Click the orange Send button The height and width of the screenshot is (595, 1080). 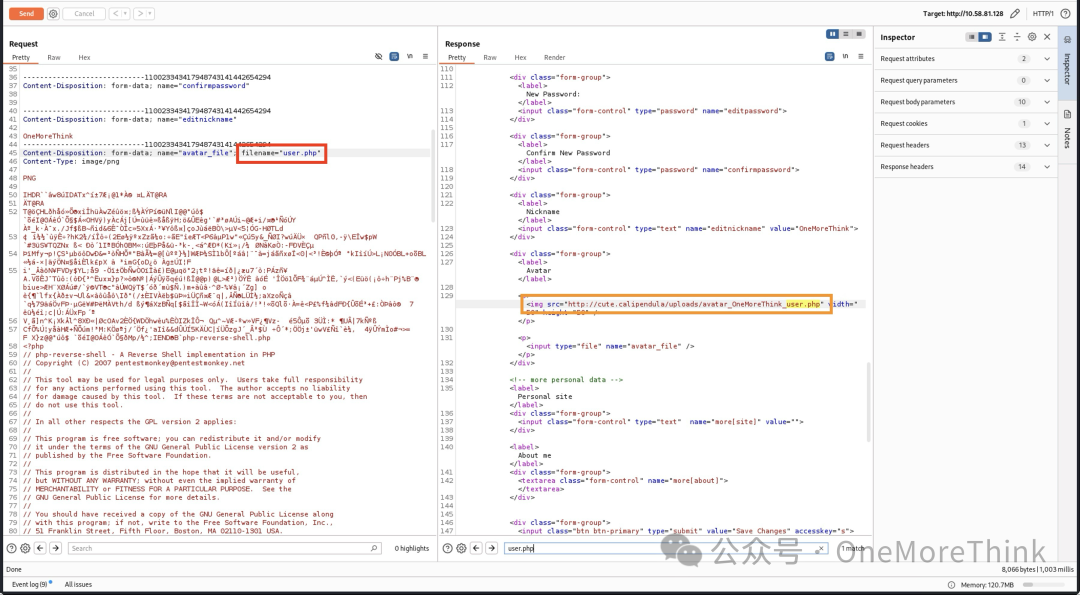[x=26, y=14]
